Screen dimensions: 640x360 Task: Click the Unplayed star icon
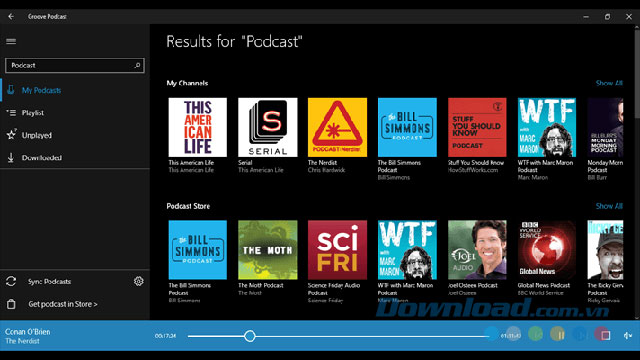coord(11,135)
